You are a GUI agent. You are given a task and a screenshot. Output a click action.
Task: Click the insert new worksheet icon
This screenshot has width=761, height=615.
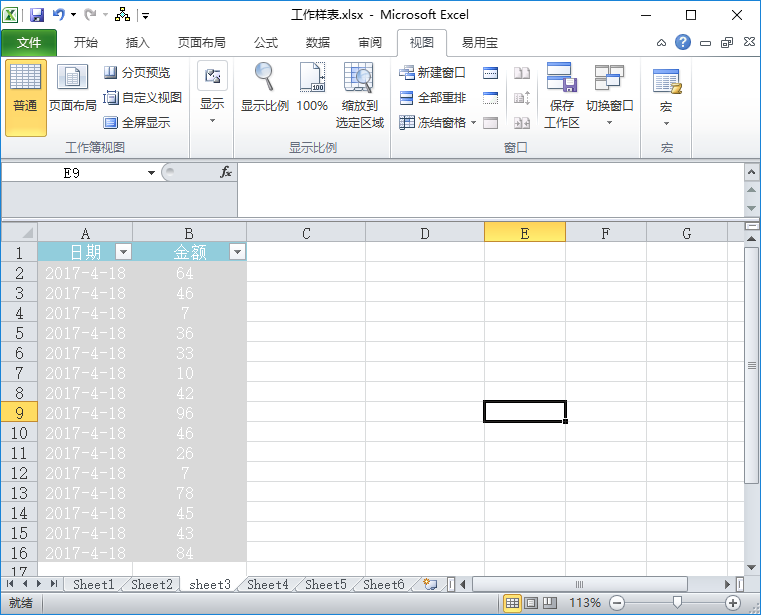pos(430,584)
